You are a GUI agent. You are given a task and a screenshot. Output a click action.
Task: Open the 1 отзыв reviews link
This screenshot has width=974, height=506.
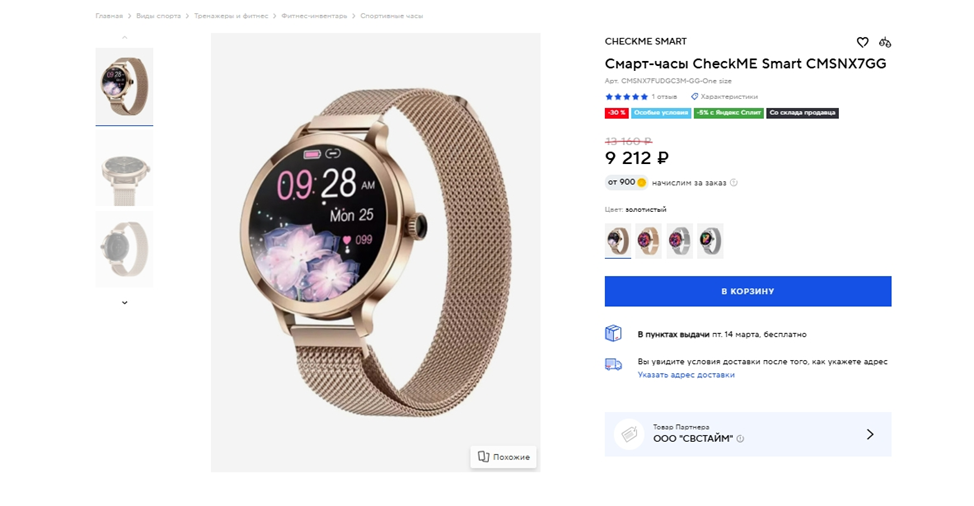664,96
